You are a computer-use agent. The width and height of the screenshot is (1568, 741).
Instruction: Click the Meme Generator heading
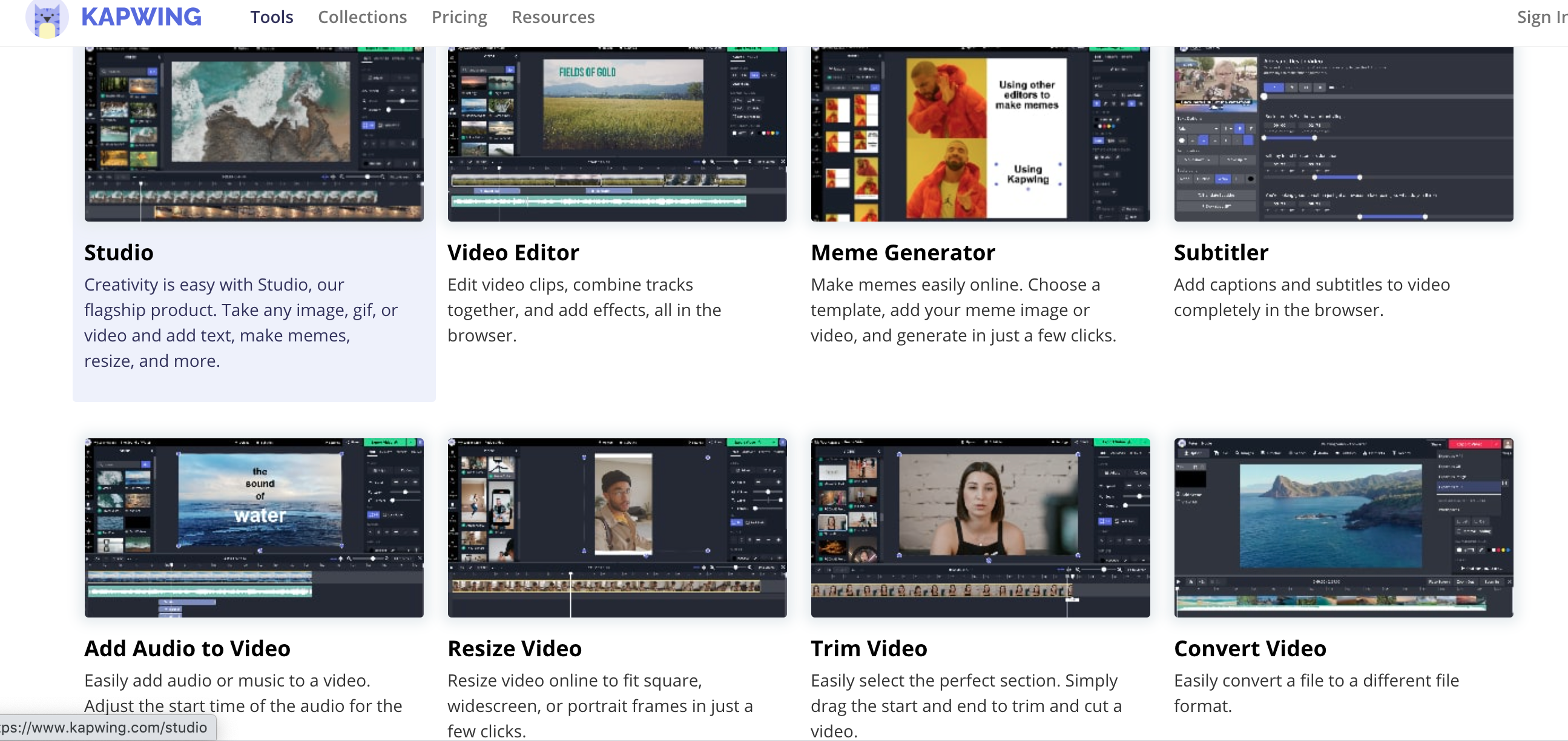[903, 252]
